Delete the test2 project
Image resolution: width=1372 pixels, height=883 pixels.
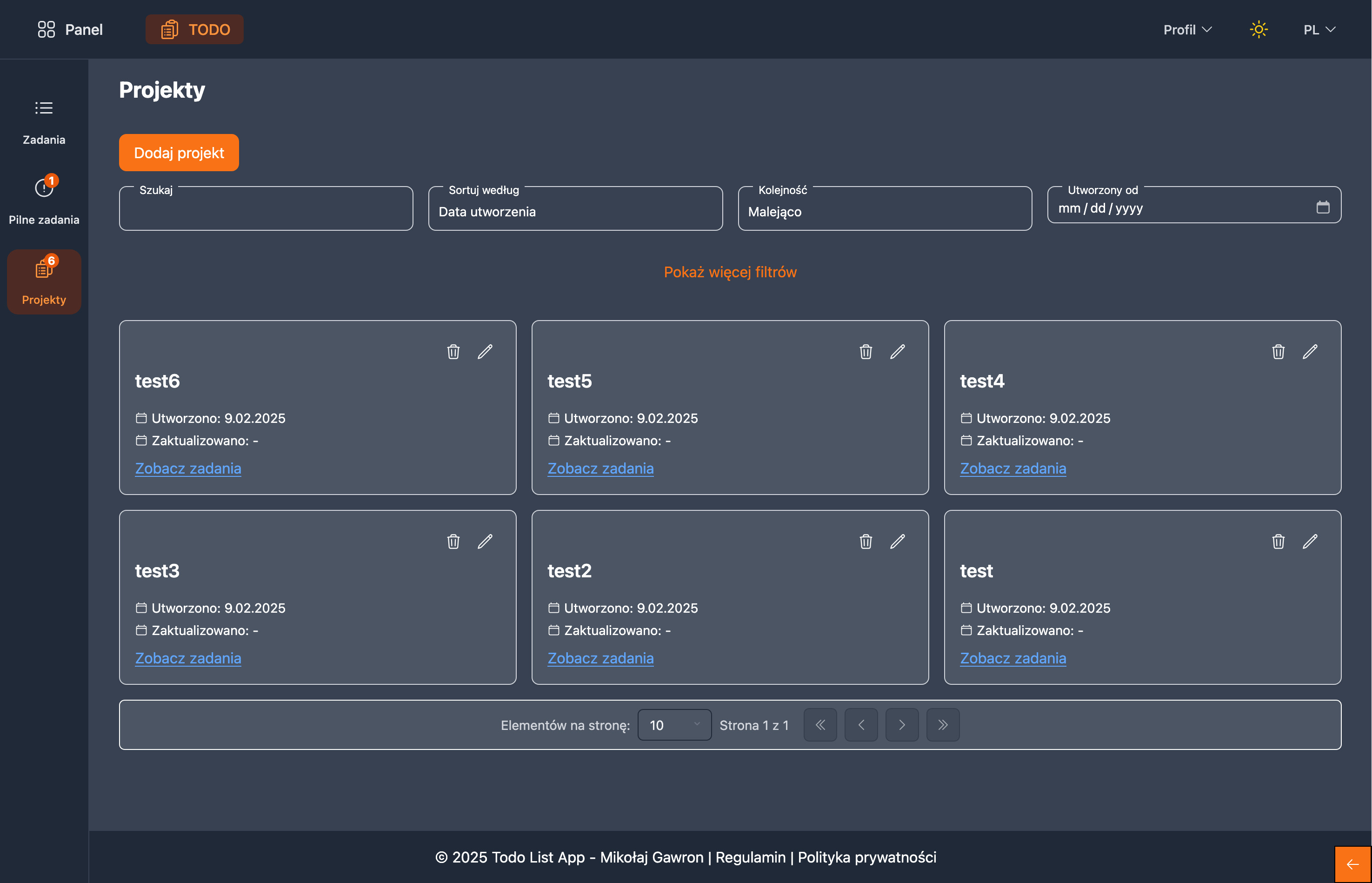[866, 541]
